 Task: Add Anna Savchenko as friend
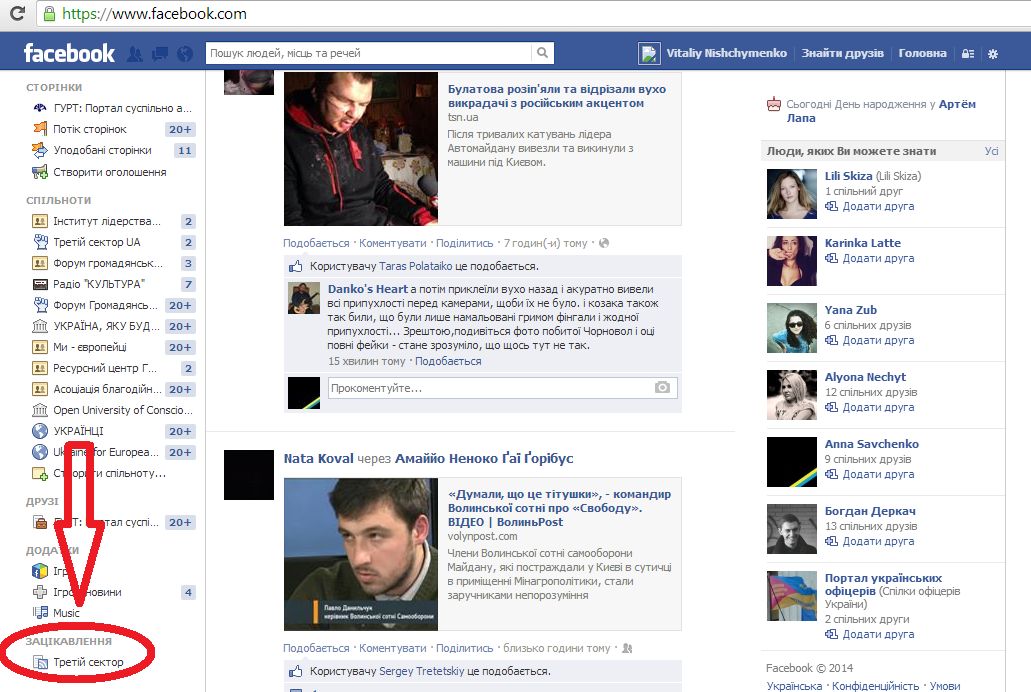(x=870, y=474)
